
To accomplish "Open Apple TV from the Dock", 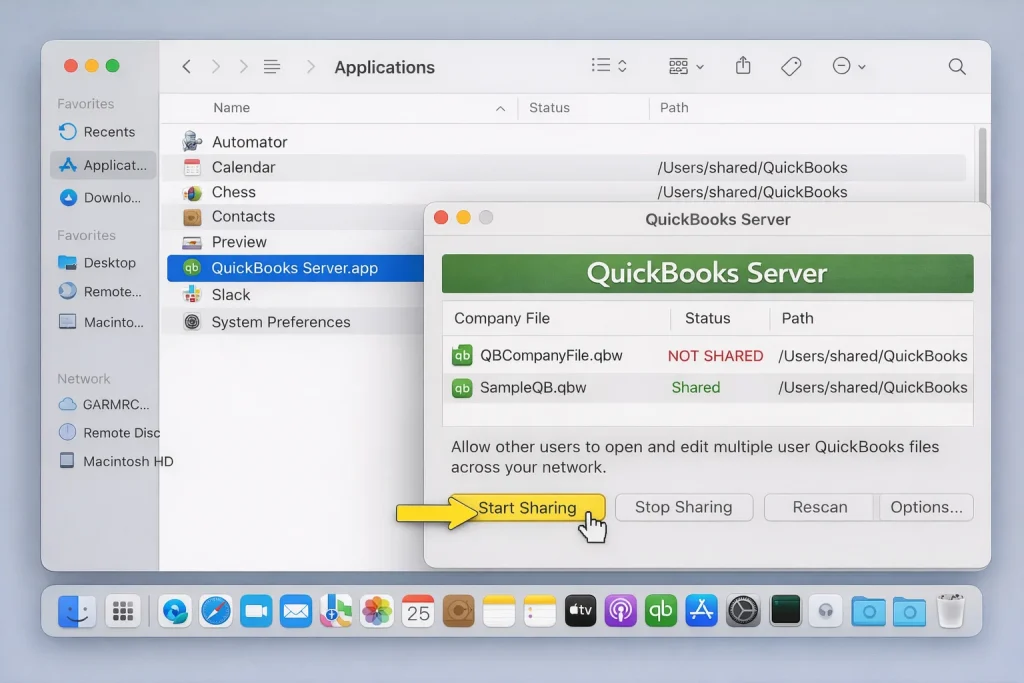I will tap(580, 612).
